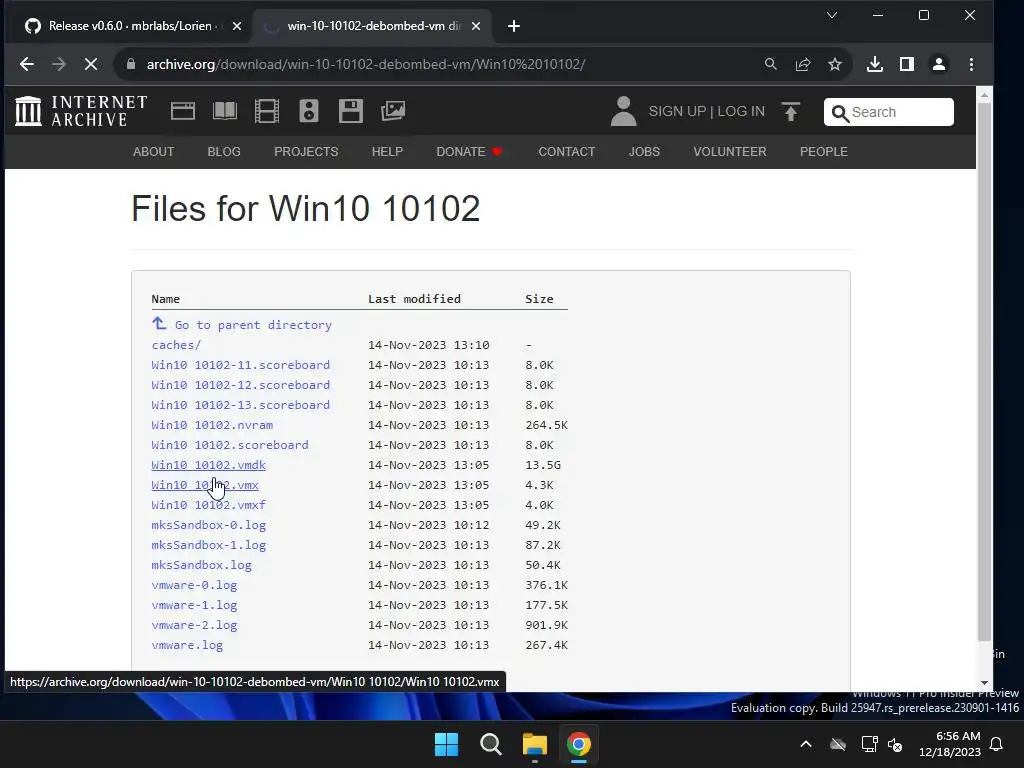The image size is (1024, 768).
Task: Click the zoom magnifier icon in the address bar
Action: 771,64
